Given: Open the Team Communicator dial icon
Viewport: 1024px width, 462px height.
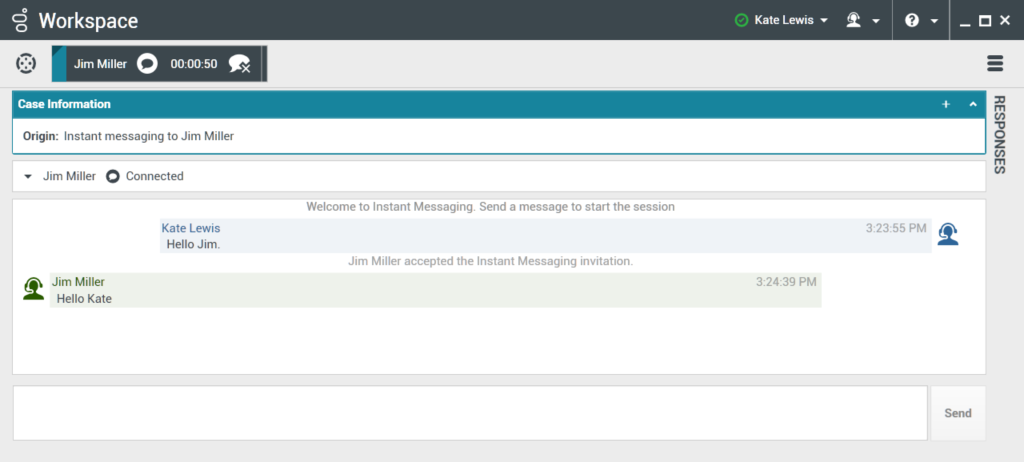Looking at the screenshot, I should 26,64.
